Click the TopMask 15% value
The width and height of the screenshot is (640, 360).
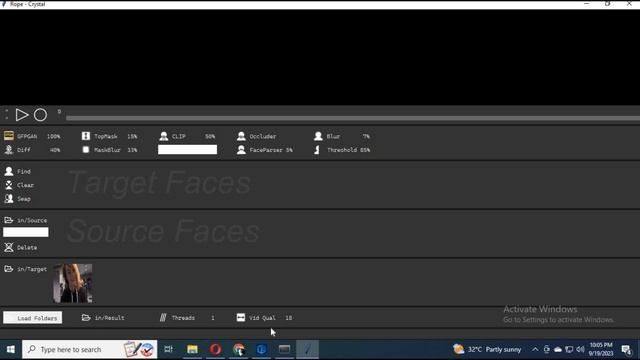click(132, 136)
